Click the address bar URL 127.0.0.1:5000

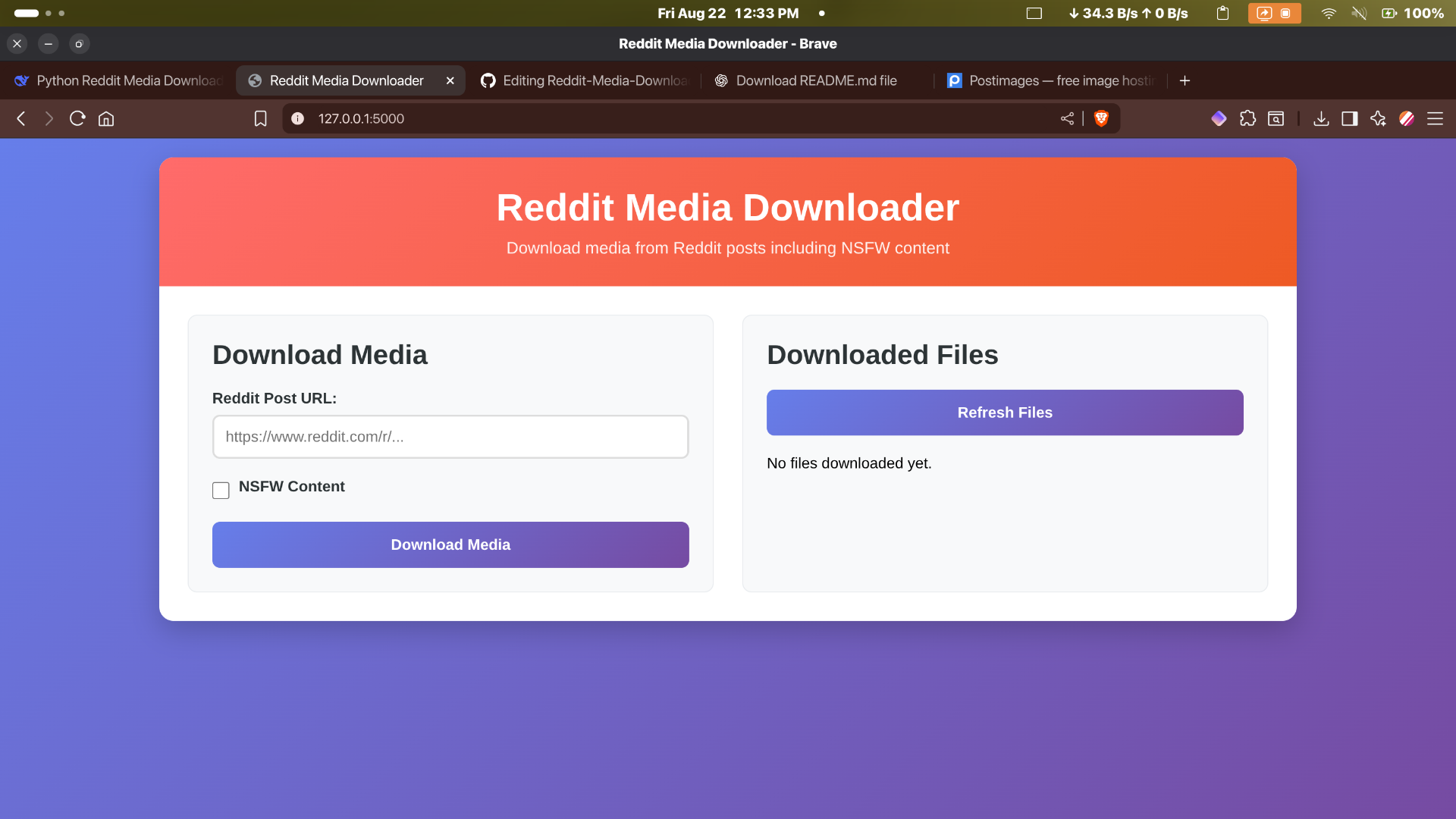pos(361,118)
